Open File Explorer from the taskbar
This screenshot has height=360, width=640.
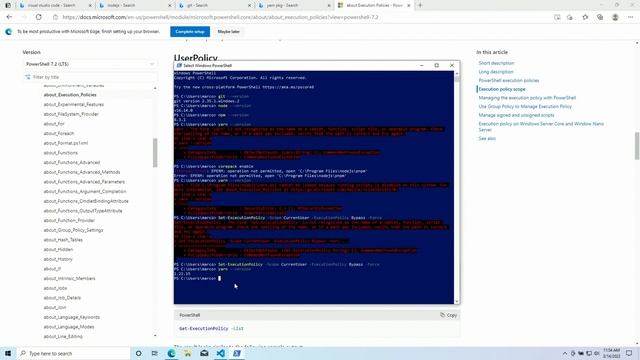click(187, 353)
